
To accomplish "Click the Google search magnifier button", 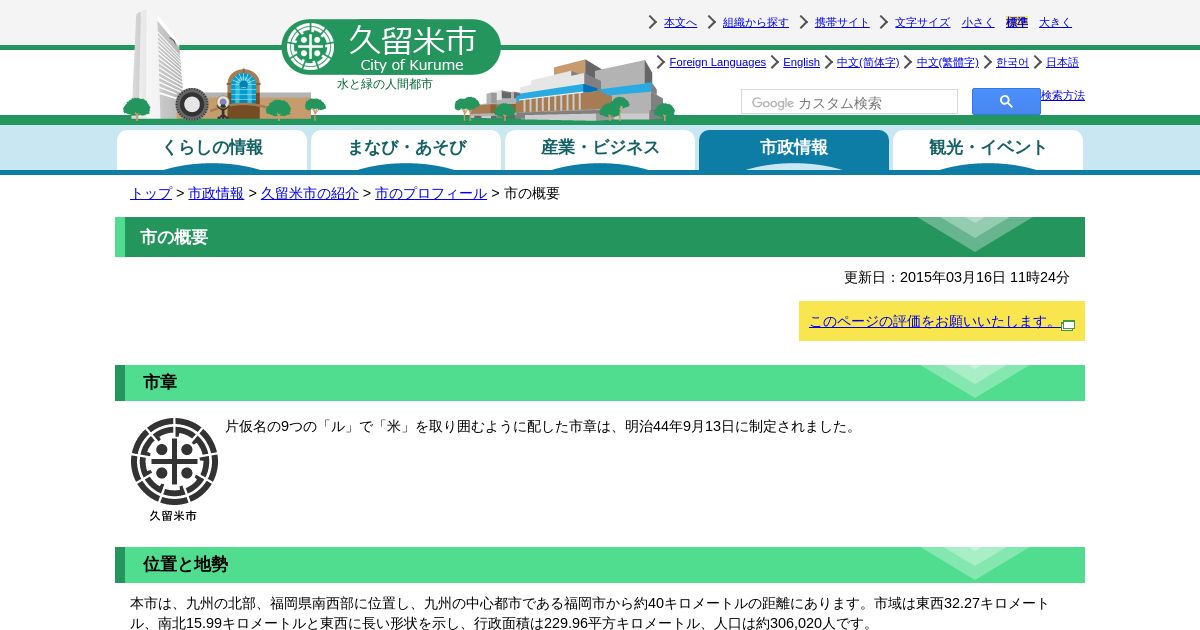I will coord(1006,102).
